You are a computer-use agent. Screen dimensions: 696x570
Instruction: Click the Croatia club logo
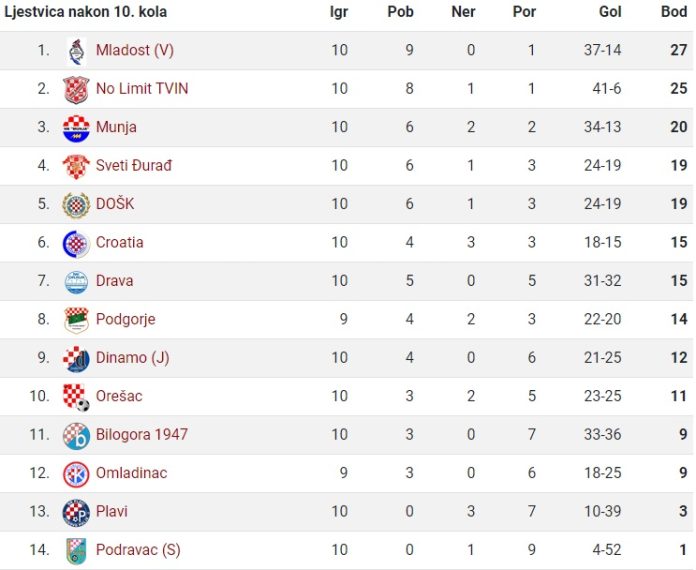[x=76, y=243]
